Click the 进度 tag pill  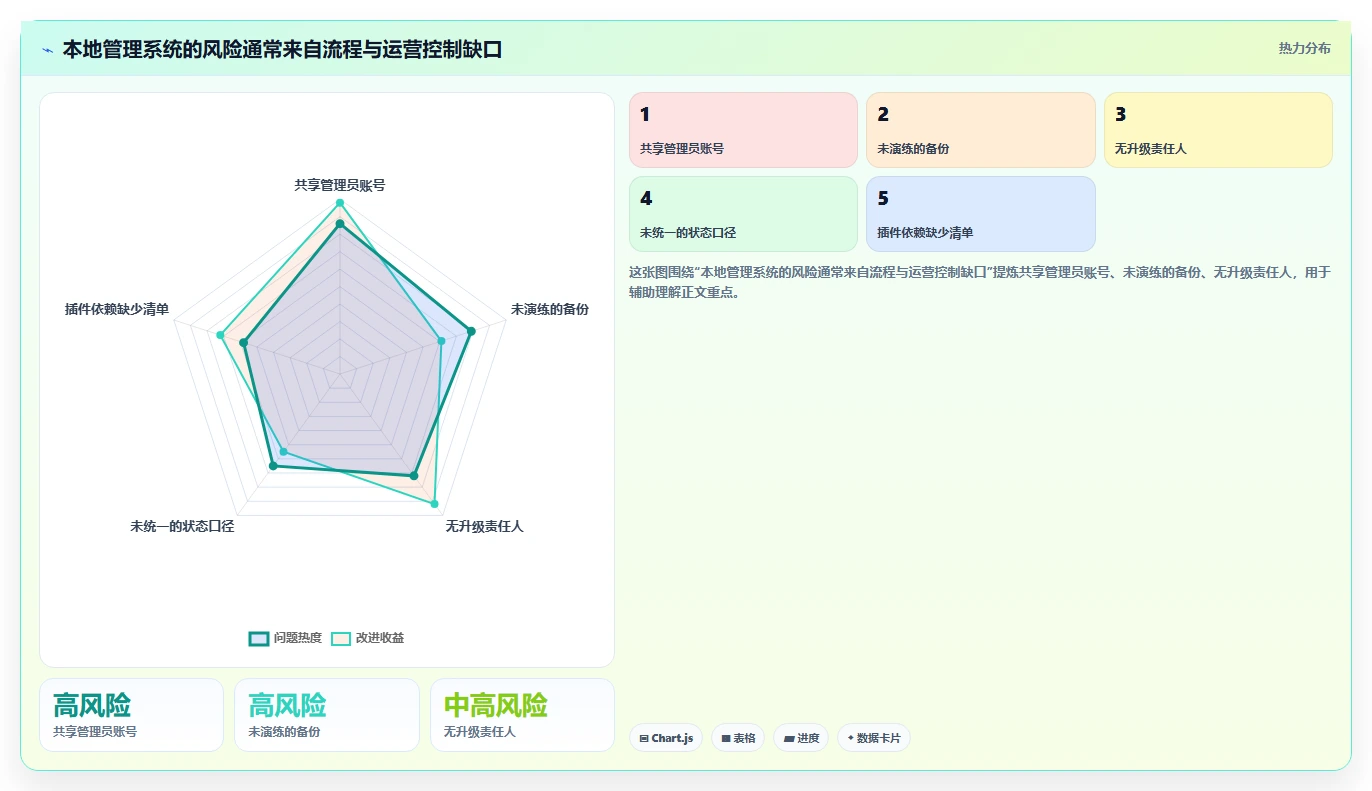tap(801, 738)
